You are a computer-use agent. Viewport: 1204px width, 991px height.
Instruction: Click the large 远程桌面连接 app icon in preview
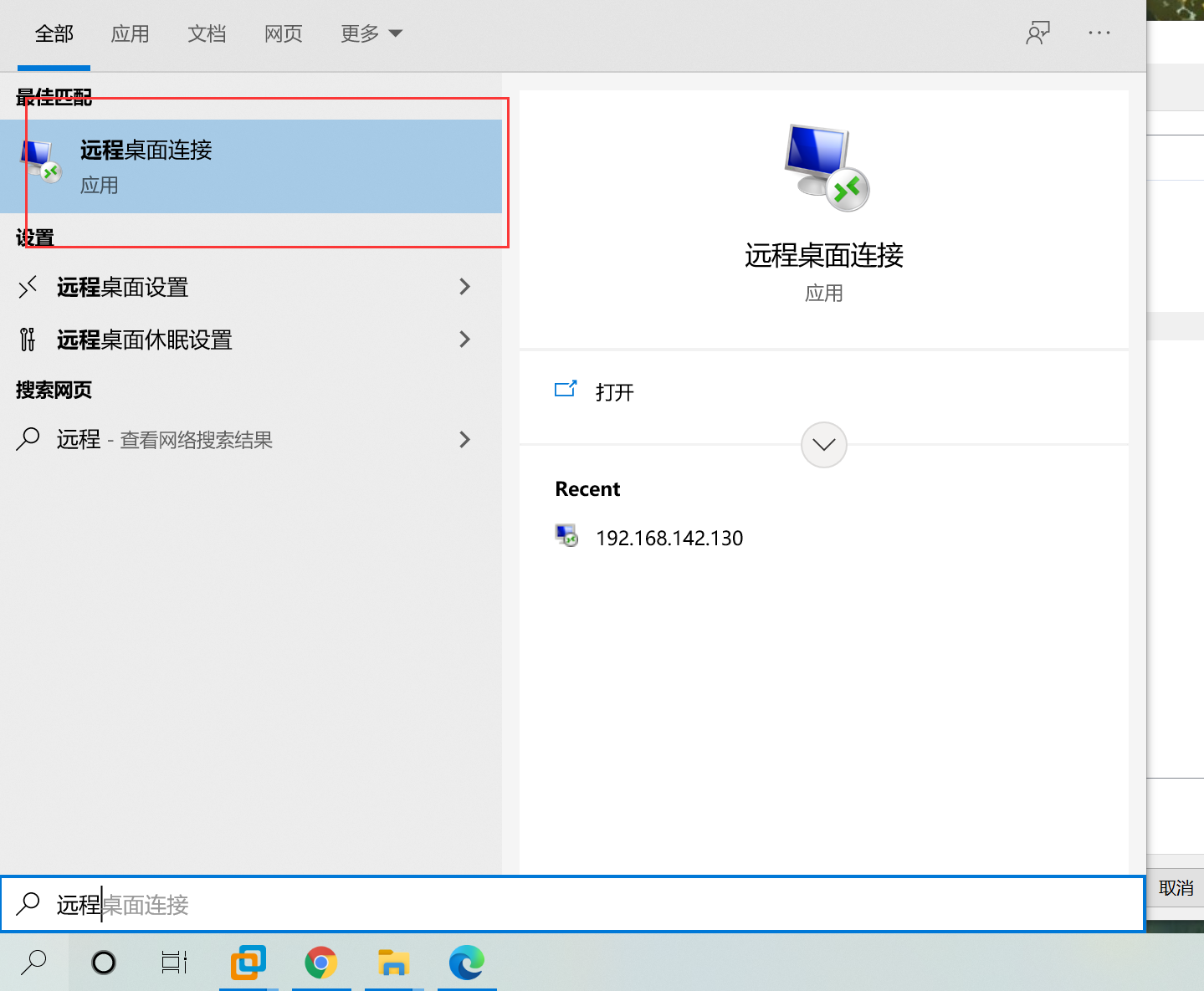pos(827,168)
